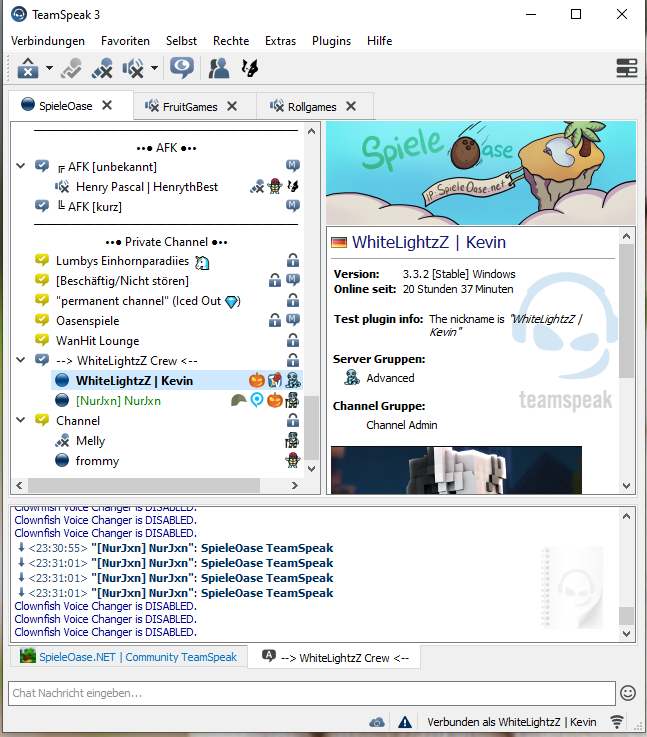This screenshot has width=647, height=737.
Task: Click the SpieleOase banner image
Action: point(481,172)
